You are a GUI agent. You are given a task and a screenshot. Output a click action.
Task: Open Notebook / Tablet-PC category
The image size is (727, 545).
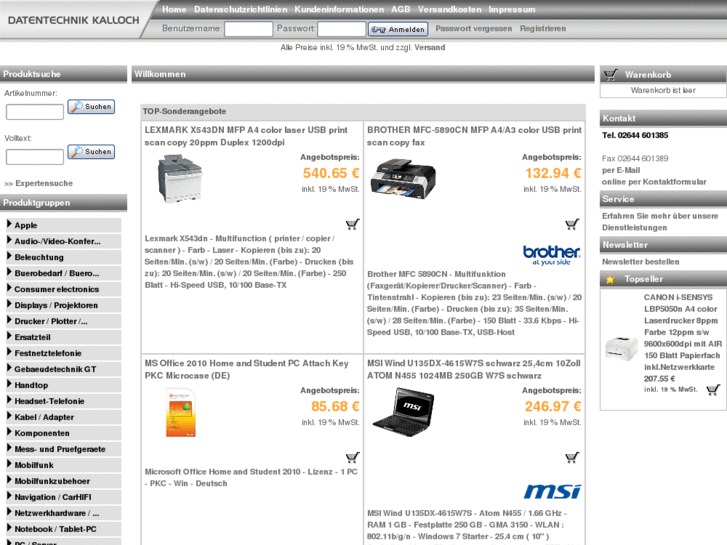coord(55,529)
